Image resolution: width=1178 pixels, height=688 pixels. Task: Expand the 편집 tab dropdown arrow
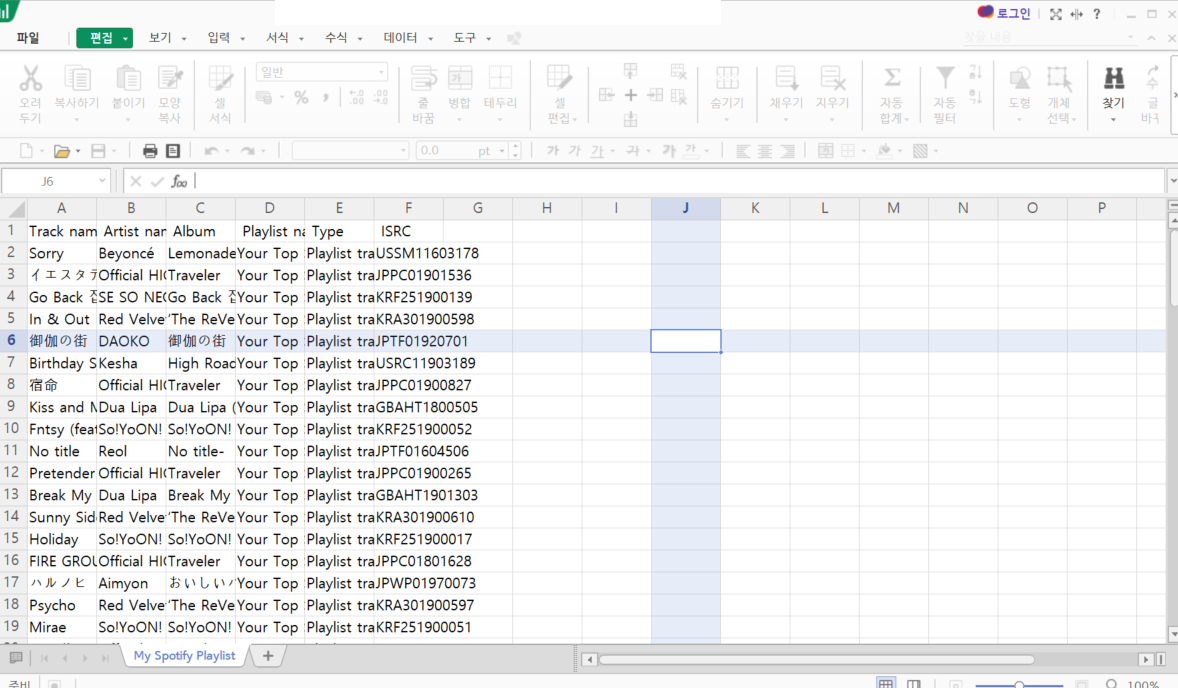coord(125,38)
